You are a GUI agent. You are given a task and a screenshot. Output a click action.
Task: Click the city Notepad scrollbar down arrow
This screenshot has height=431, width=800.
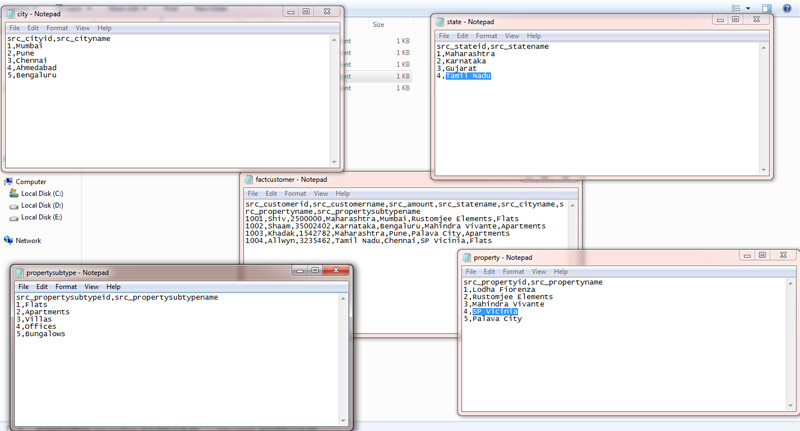tap(334, 162)
